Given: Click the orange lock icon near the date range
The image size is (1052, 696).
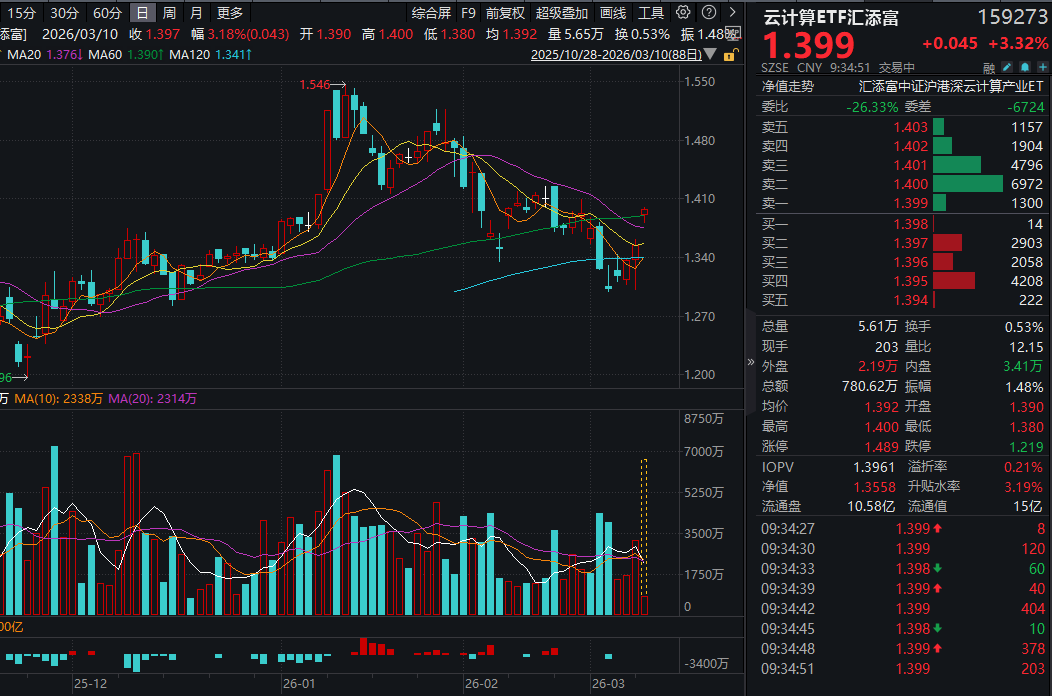Looking at the screenshot, I should (x=728, y=55).
